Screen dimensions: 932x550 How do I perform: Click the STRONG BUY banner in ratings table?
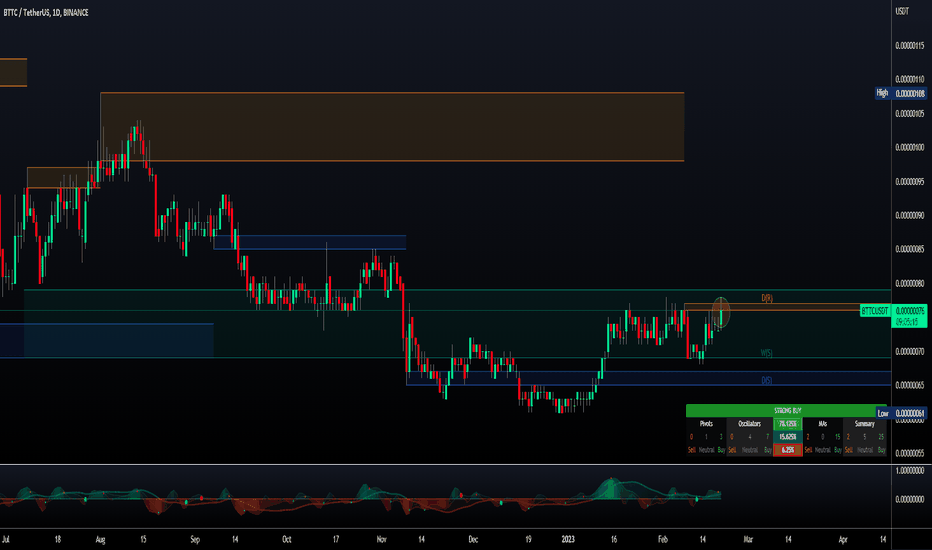coord(787,410)
